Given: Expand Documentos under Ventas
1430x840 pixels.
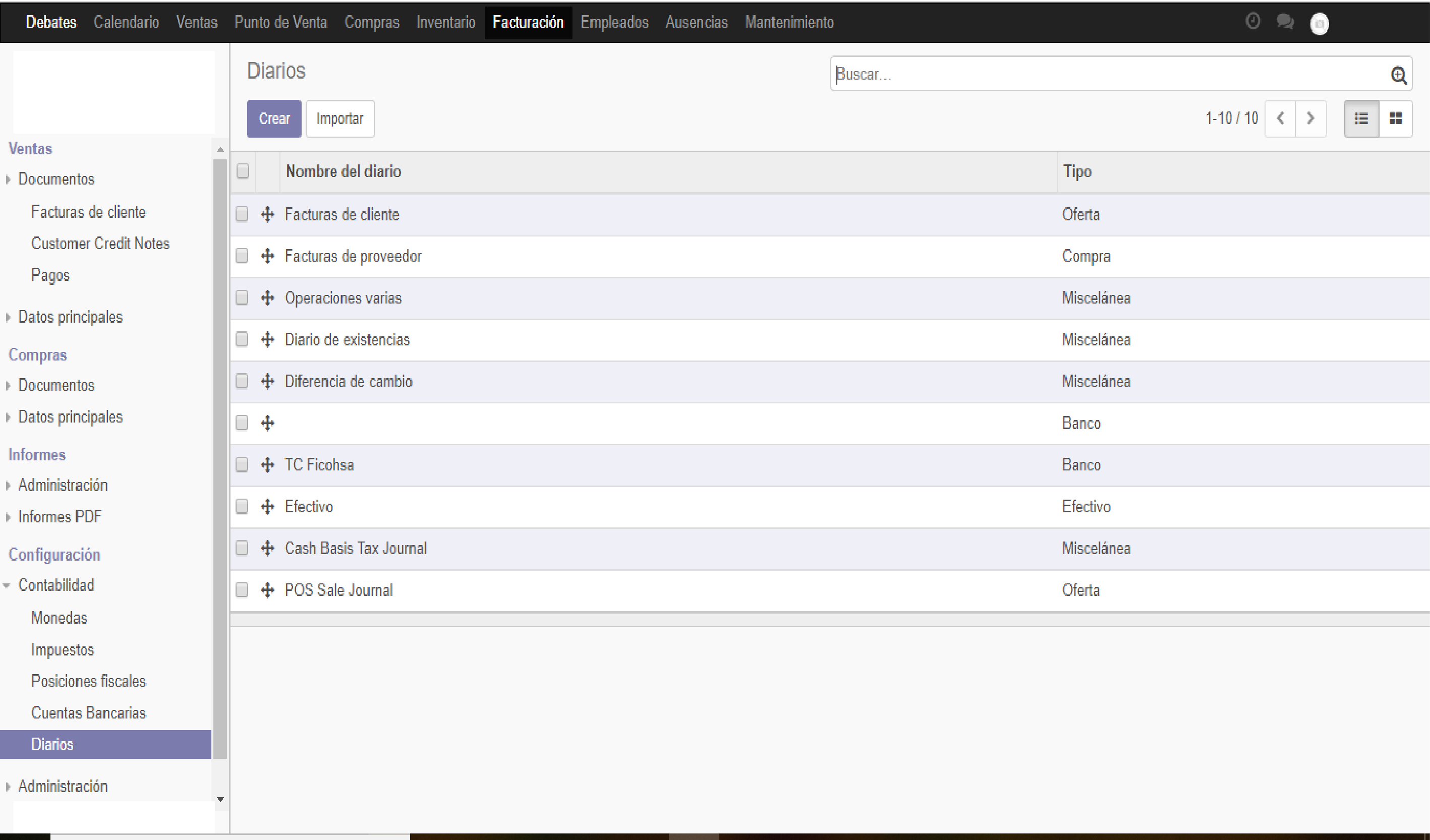Looking at the screenshot, I should coord(56,179).
